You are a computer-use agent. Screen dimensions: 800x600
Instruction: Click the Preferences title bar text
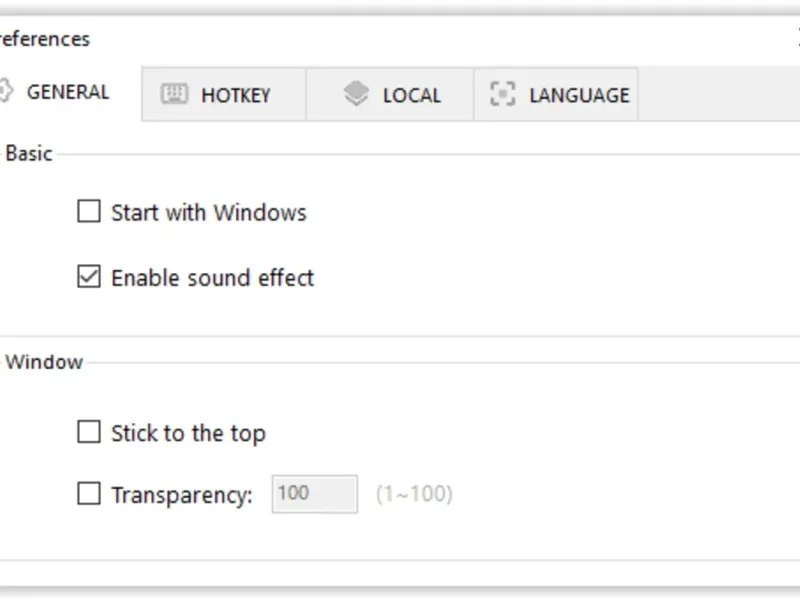[45, 39]
